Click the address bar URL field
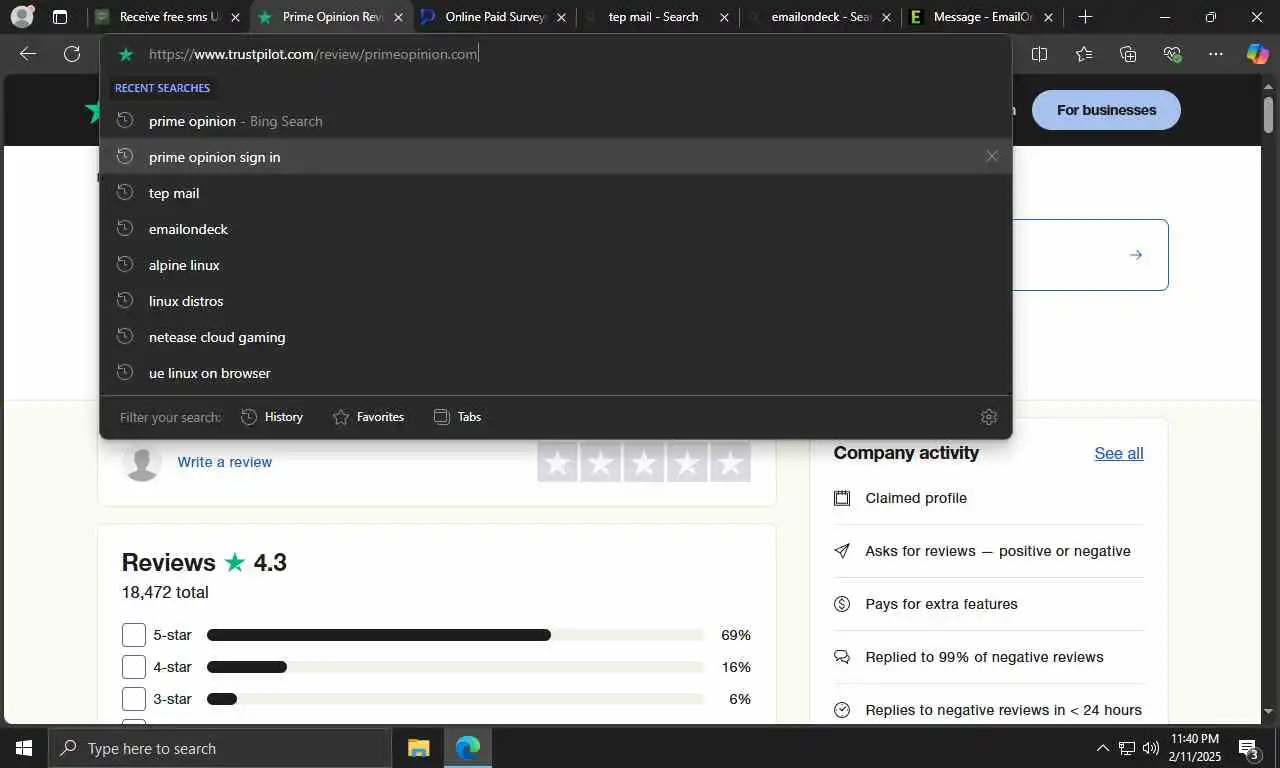Viewport: 1280px width, 768px height. [x=556, y=54]
